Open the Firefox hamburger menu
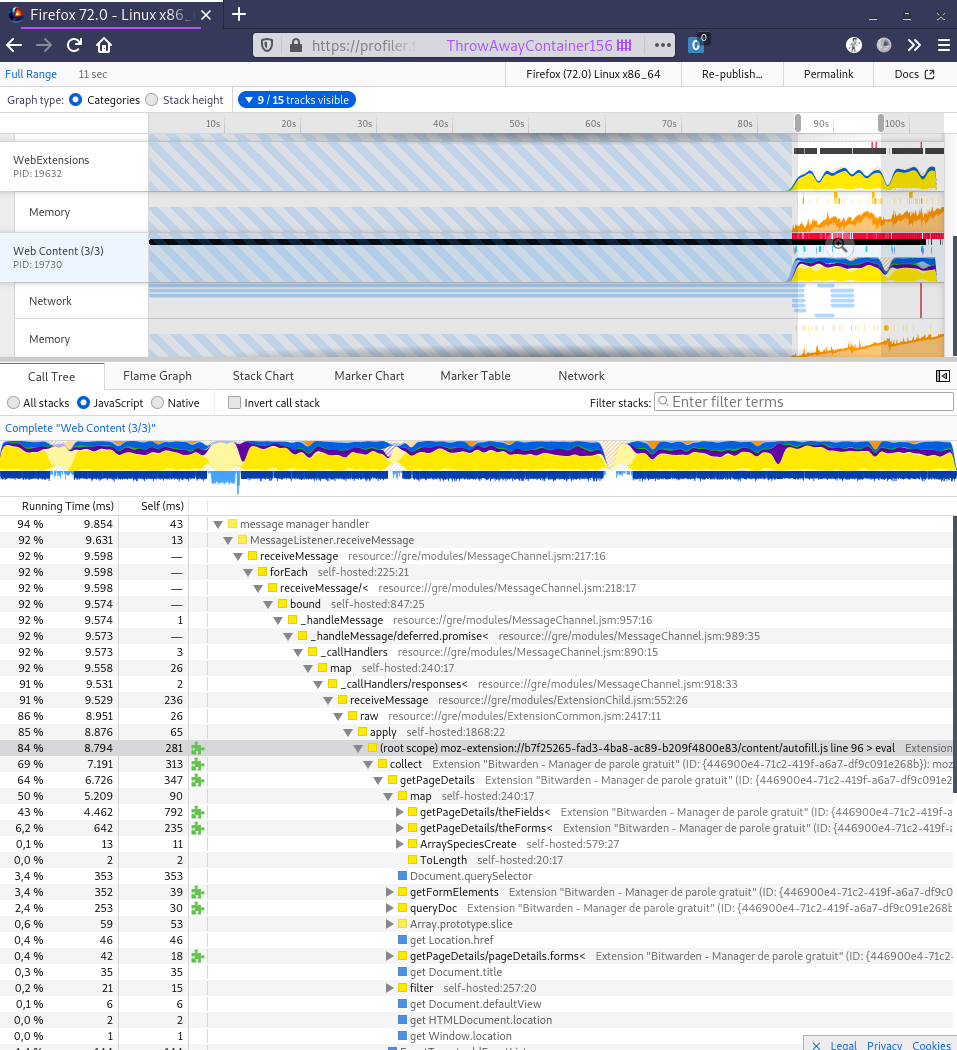The image size is (957, 1050). (944, 46)
